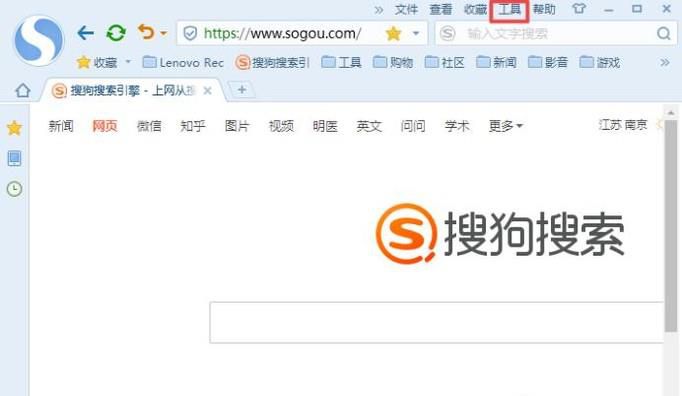Go to 学术 search category
The image size is (682, 396).
457,126
